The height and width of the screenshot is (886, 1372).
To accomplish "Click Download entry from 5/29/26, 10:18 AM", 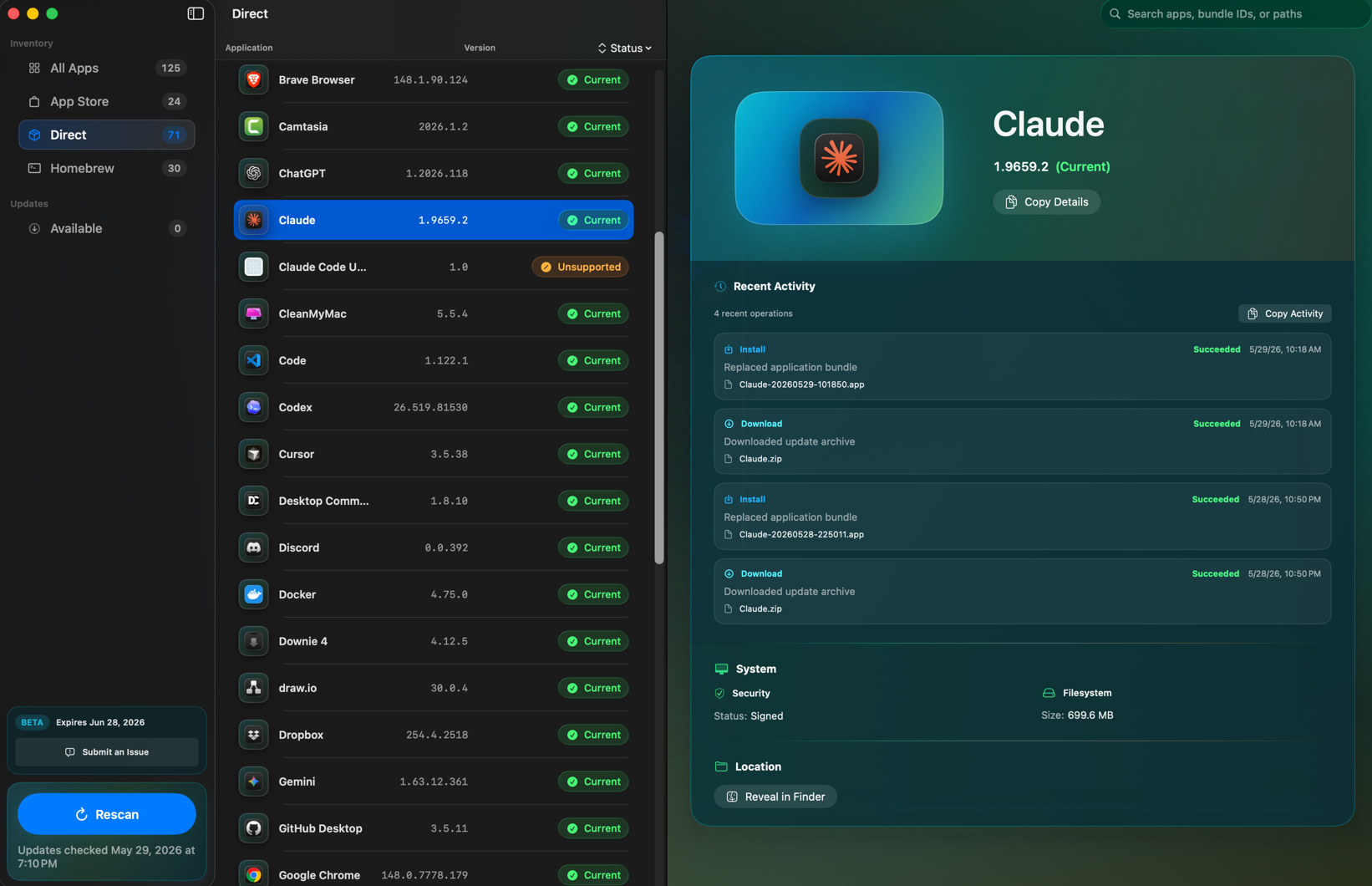I will point(1022,441).
